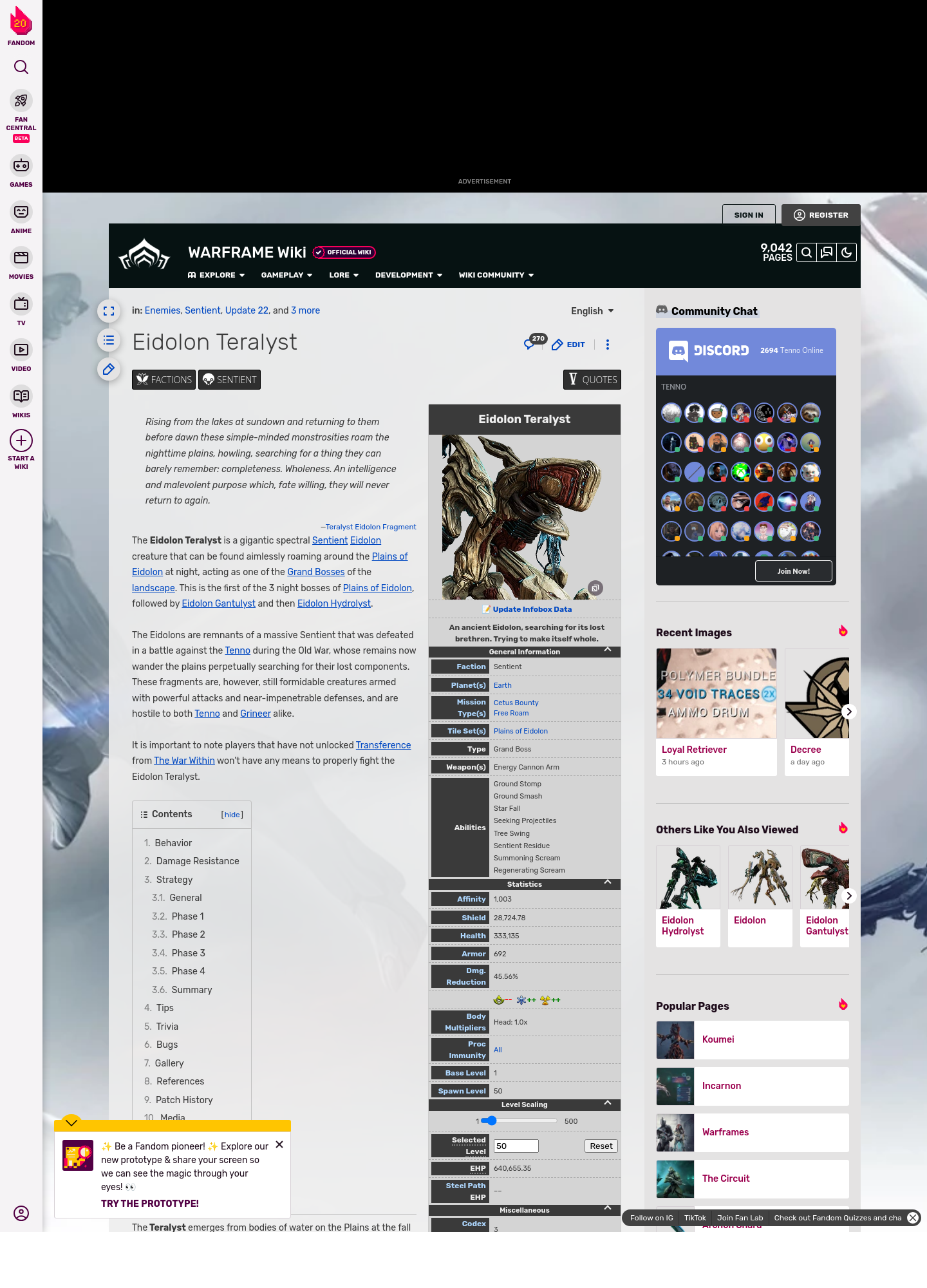Click the Register button
The width and height of the screenshot is (927, 1288).
(821, 215)
